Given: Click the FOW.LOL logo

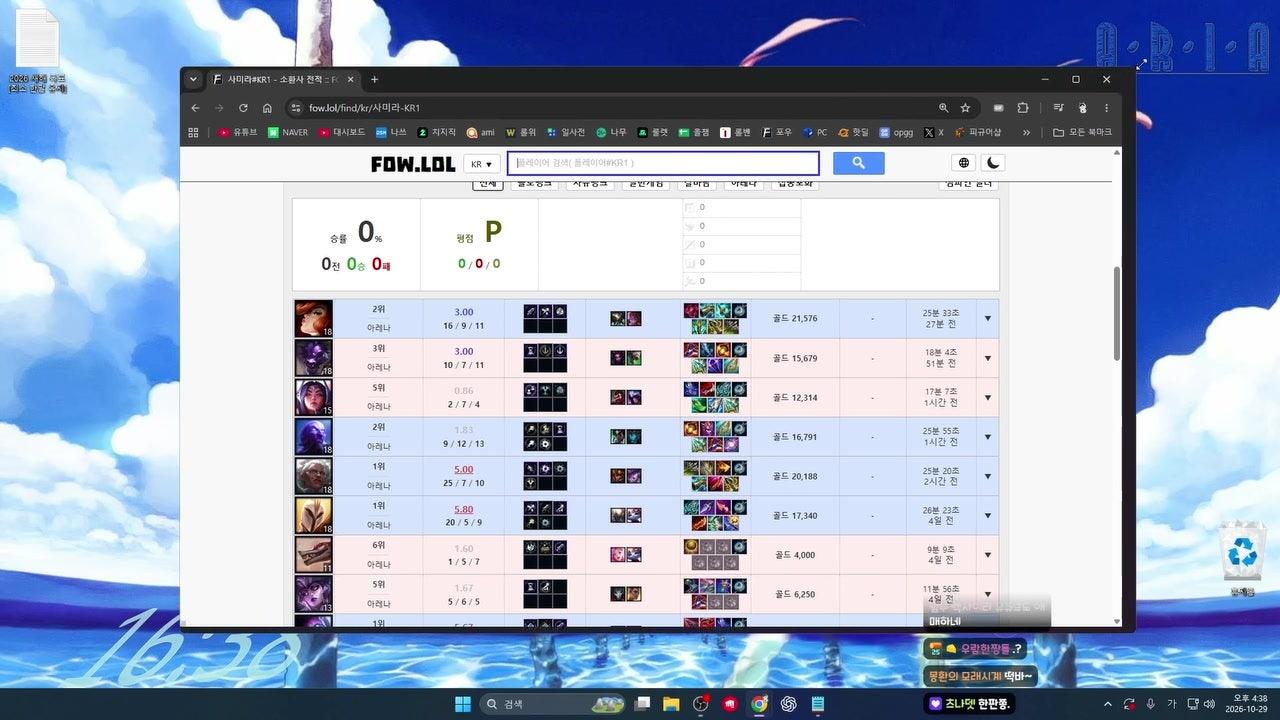Looking at the screenshot, I should [x=413, y=164].
